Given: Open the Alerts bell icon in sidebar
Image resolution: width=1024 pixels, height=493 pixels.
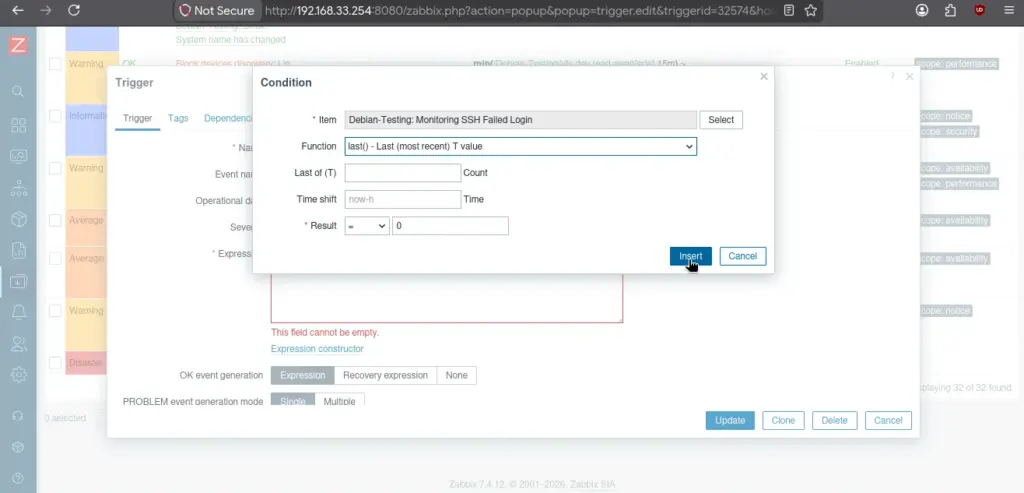Looking at the screenshot, I should (x=18, y=312).
